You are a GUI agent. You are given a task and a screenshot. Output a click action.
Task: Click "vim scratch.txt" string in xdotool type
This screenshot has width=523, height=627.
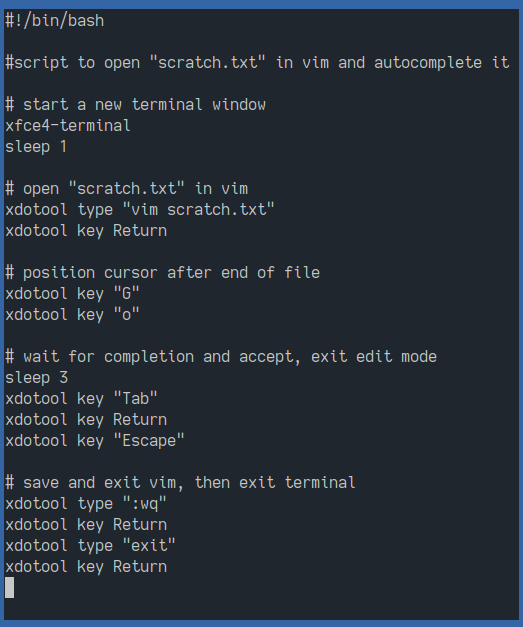199,210
